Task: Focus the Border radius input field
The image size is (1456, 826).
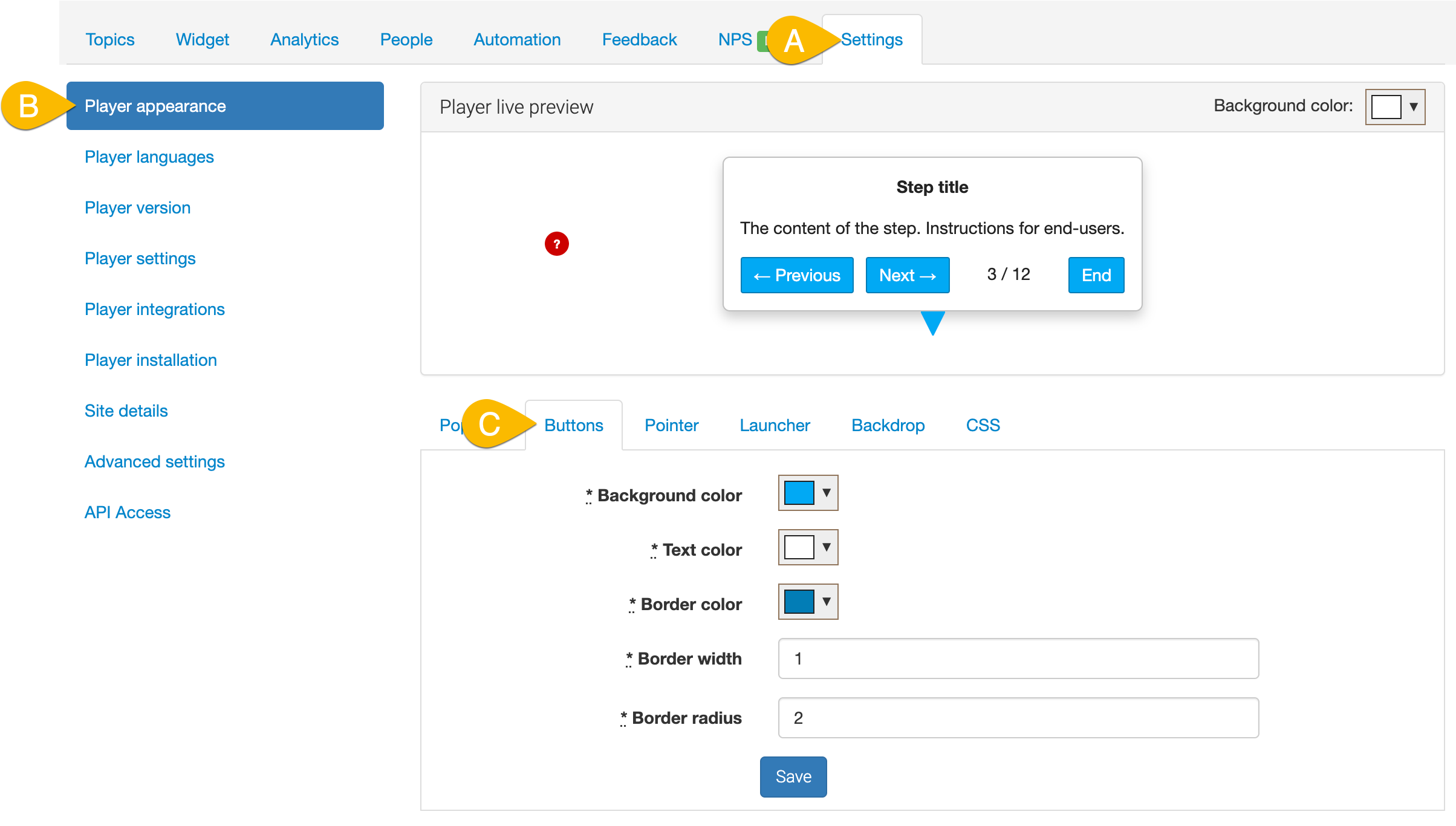Action: [x=1018, y=718]
